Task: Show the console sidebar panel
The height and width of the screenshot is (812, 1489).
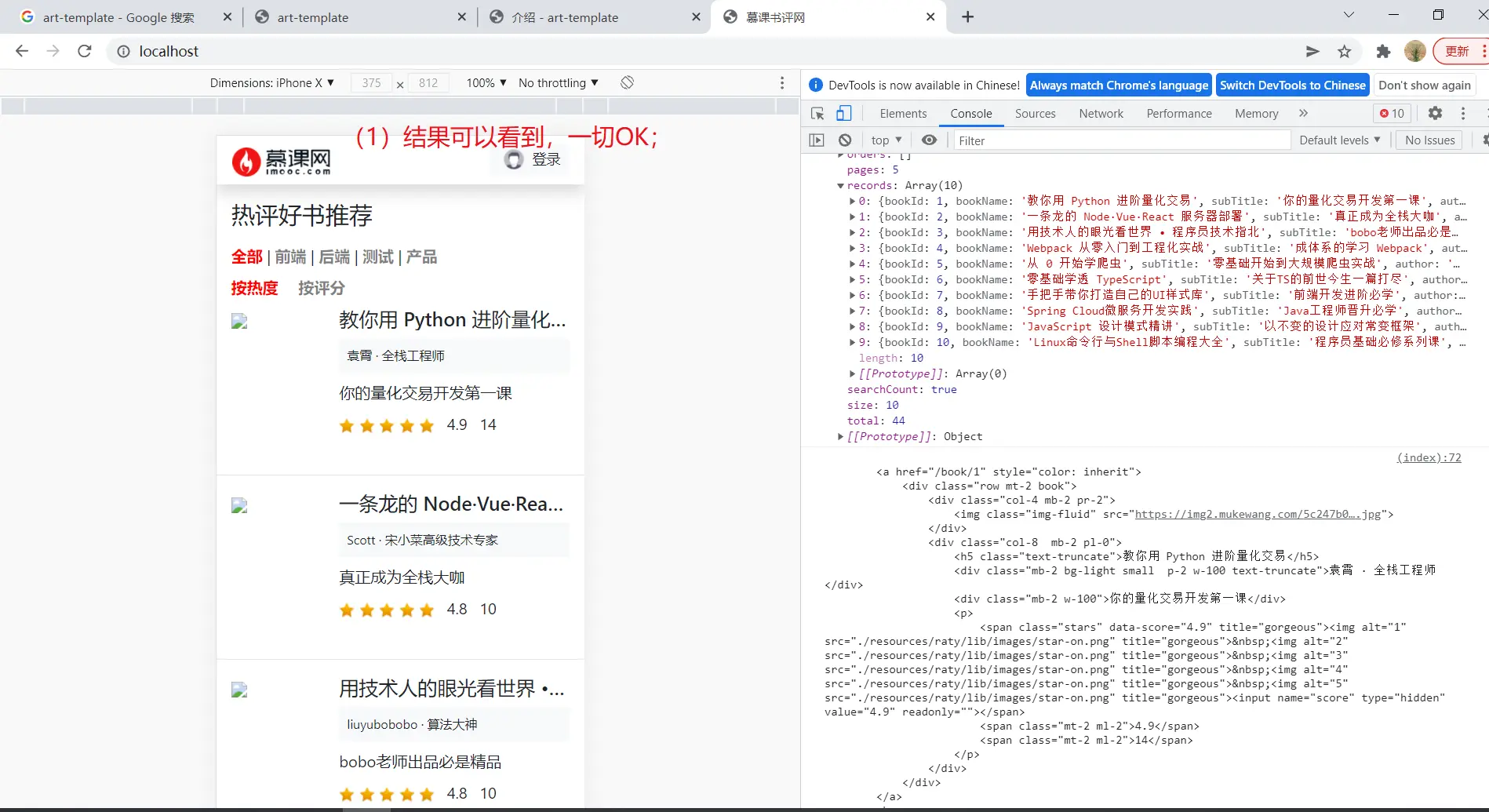Action: (x=817, y=140)
